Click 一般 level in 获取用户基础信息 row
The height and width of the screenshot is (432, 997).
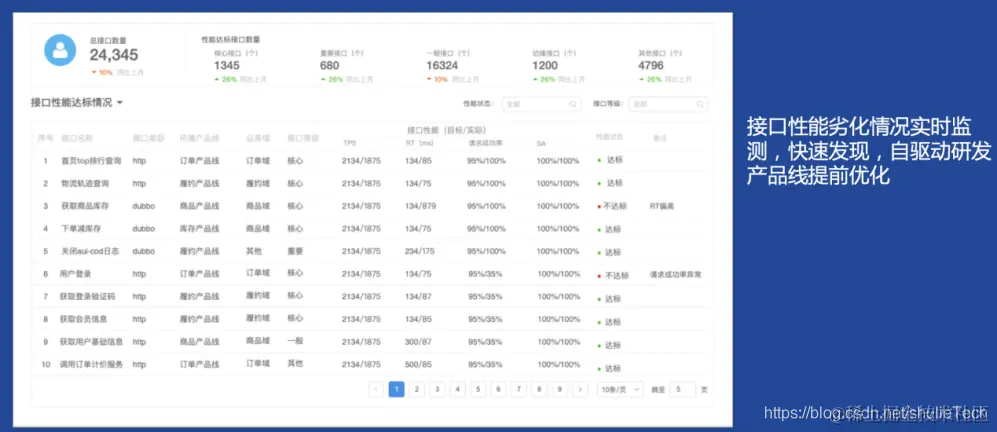295,341
